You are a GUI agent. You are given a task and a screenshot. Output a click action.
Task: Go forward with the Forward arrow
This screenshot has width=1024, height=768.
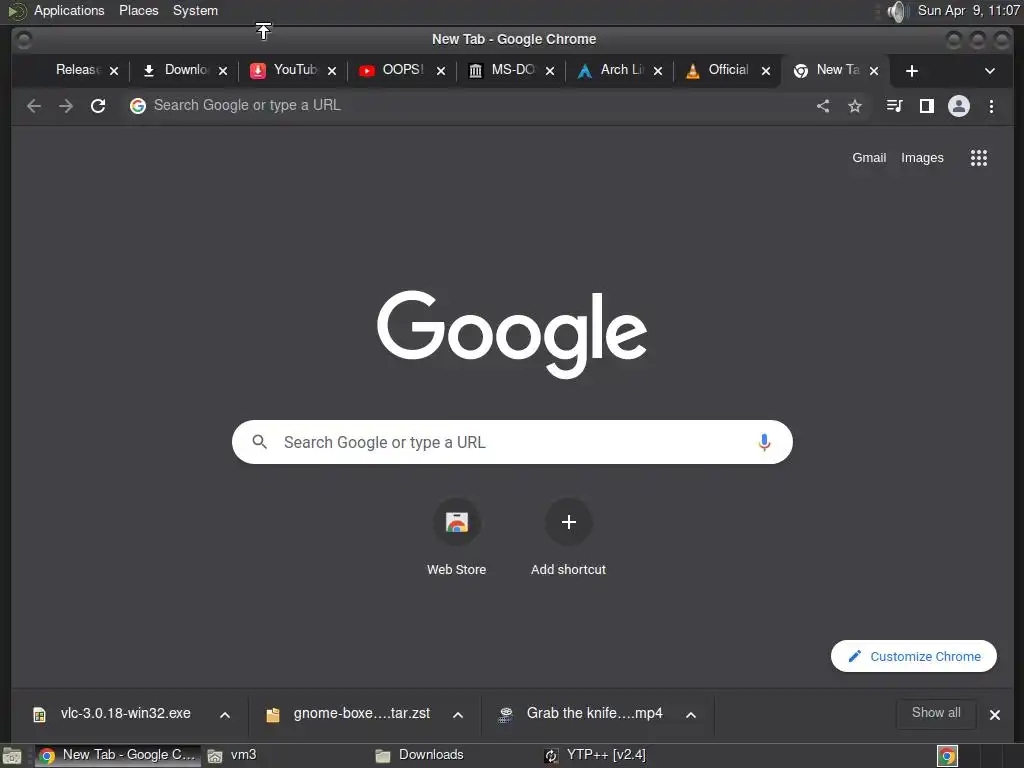(66, 106)
